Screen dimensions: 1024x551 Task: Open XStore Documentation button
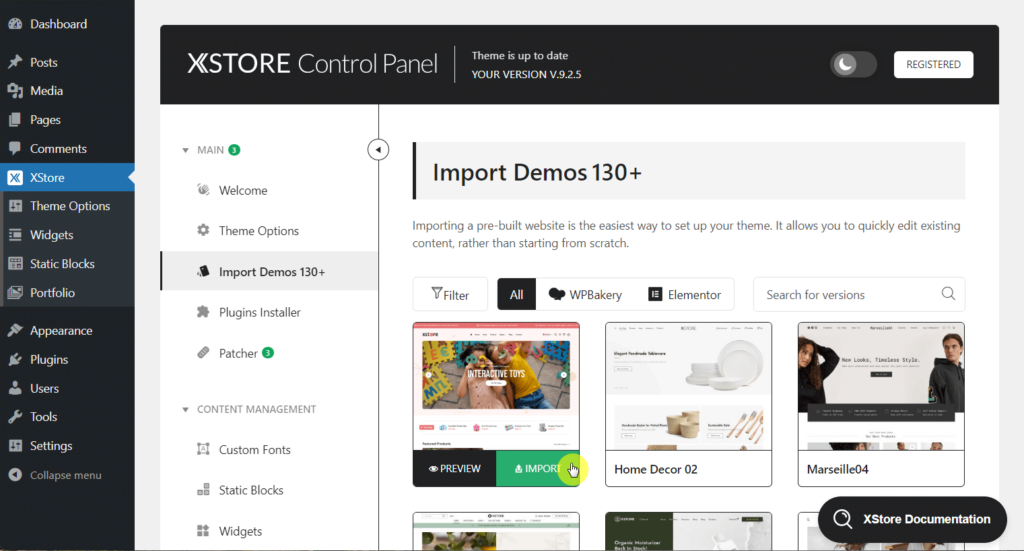pos(912,519)
